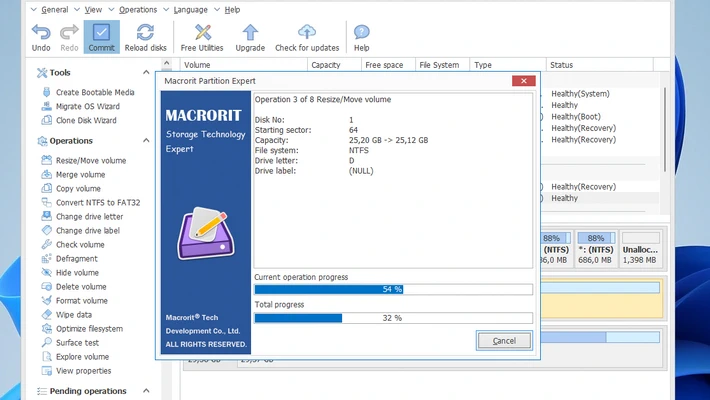This screenshot has height=400, width=710.
Task: Click the Volume column header
Action: point(244,65)
